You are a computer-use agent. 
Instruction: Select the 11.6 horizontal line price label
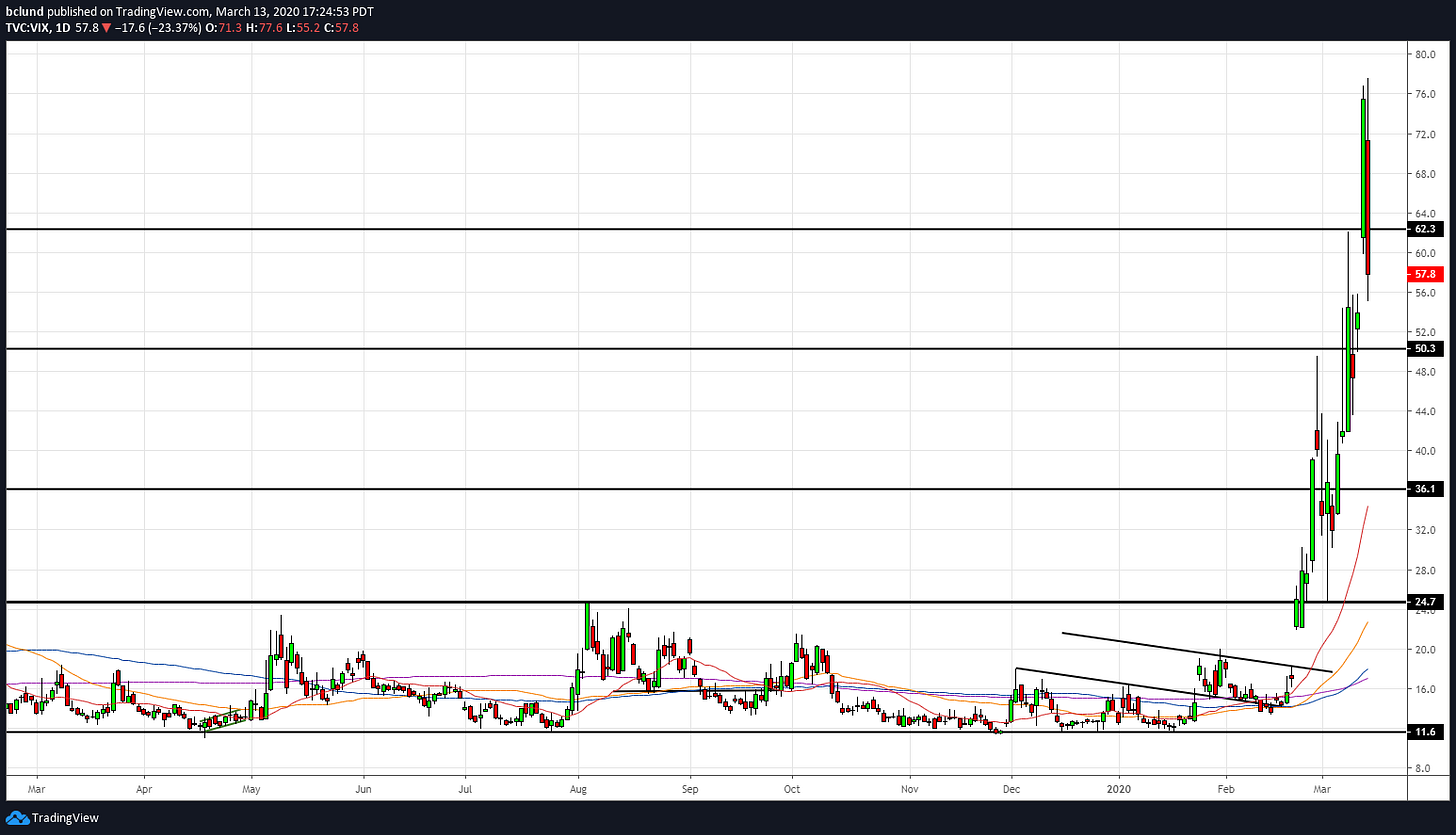1426,732
